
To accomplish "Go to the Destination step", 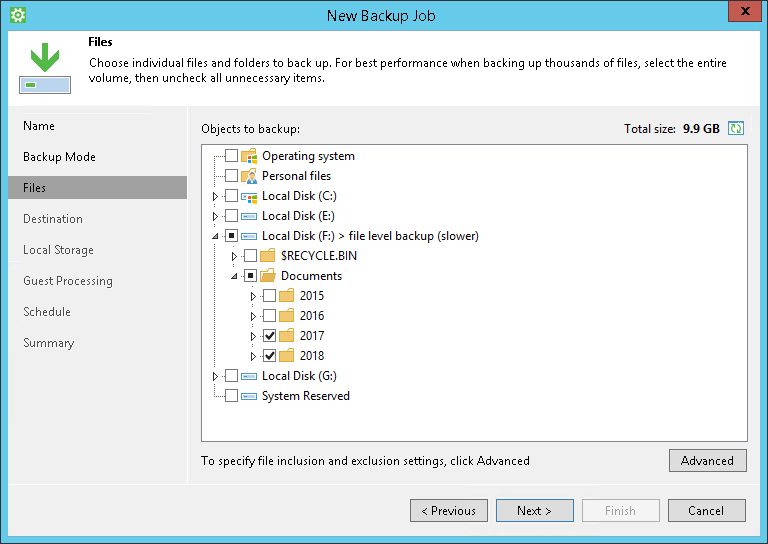I will 97,219.
